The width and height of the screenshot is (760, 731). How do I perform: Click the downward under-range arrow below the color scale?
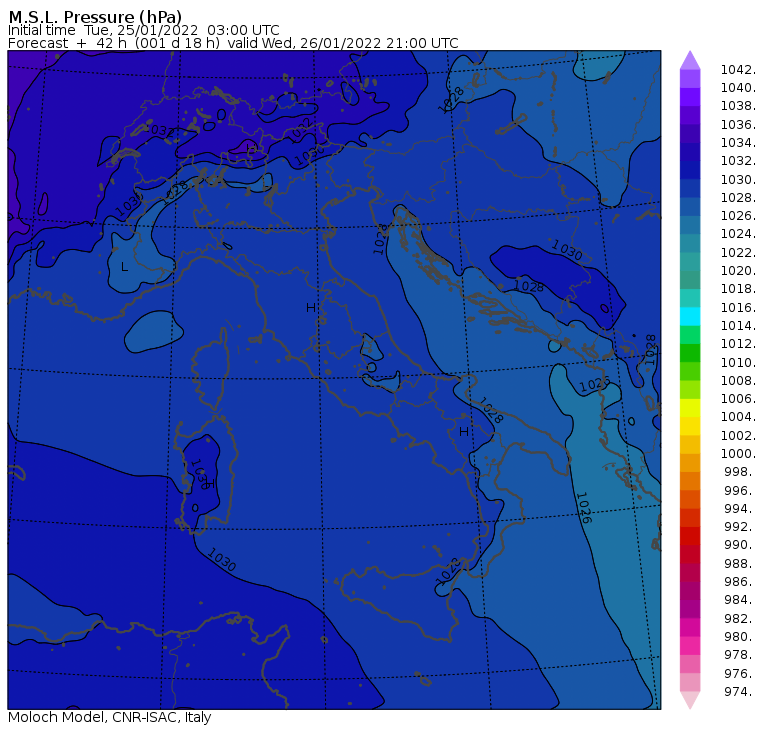[690, 699]
